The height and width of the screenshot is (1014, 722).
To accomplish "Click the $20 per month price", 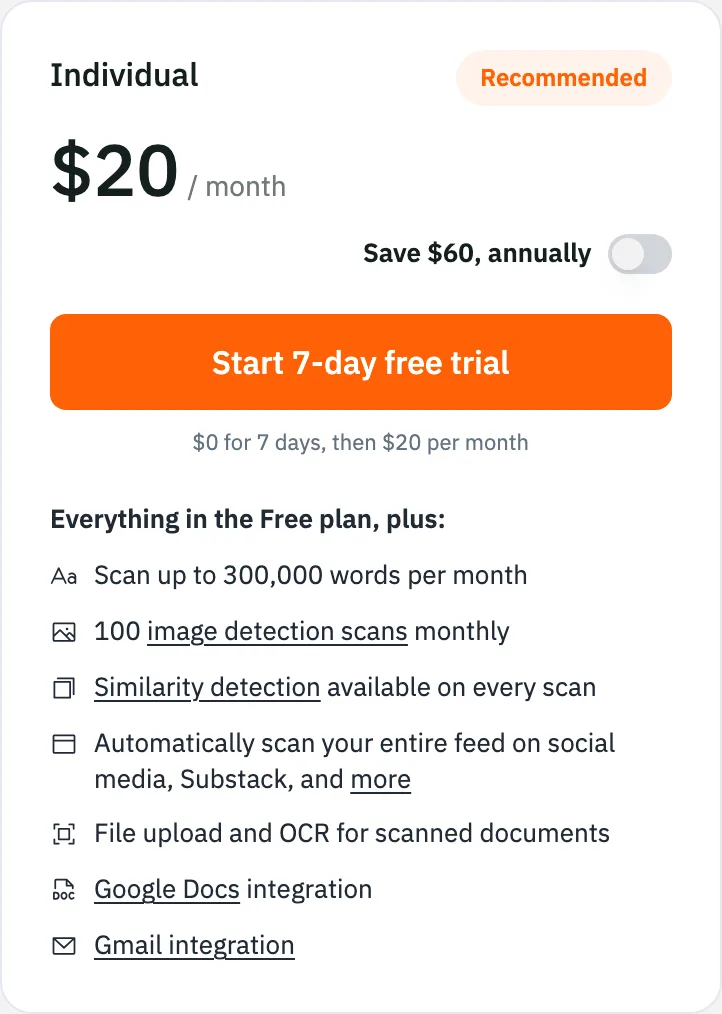I will click(x=169, y=171).
